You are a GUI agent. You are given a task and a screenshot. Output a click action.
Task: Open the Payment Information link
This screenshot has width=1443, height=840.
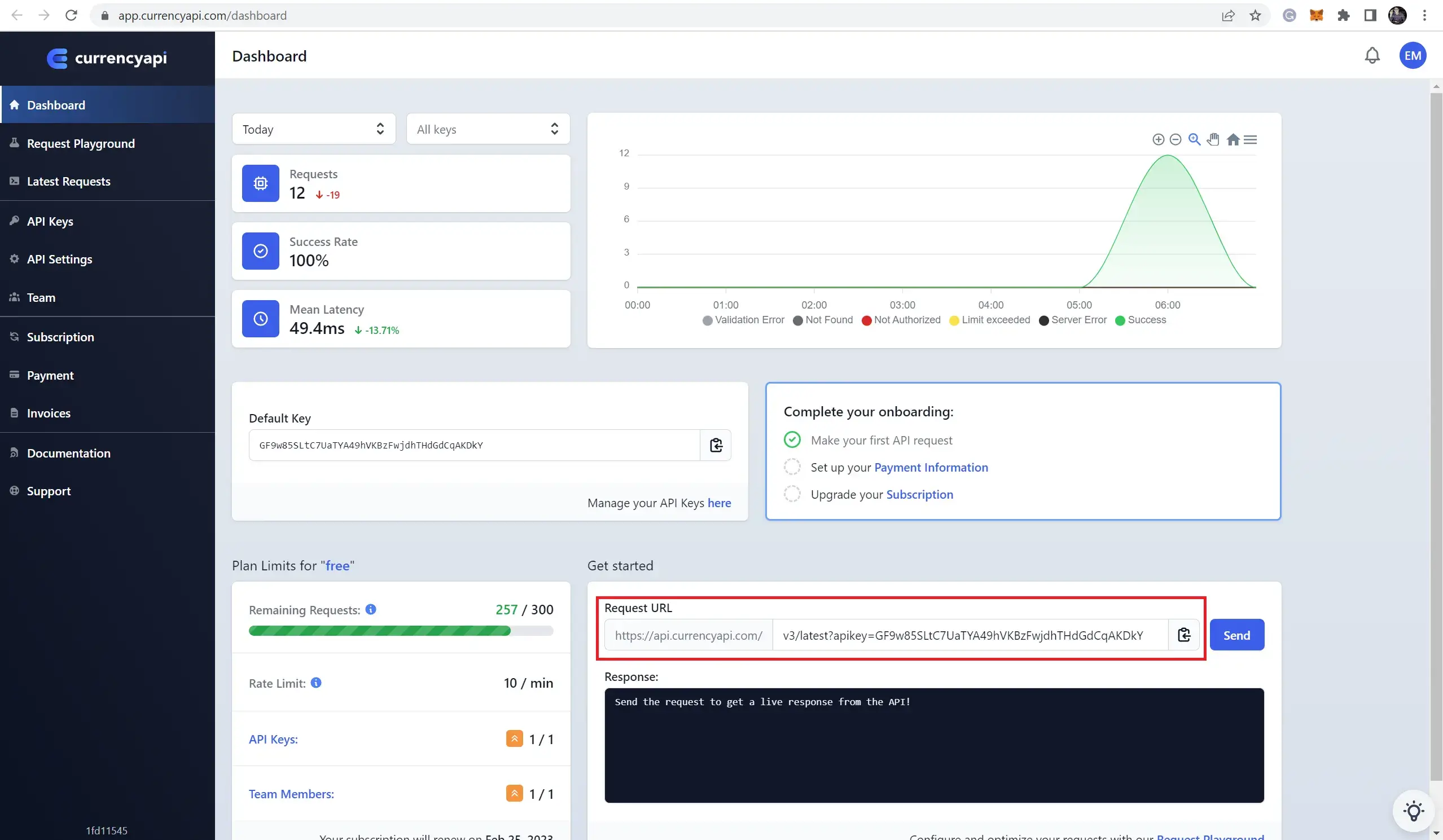(x=931, y=467)
